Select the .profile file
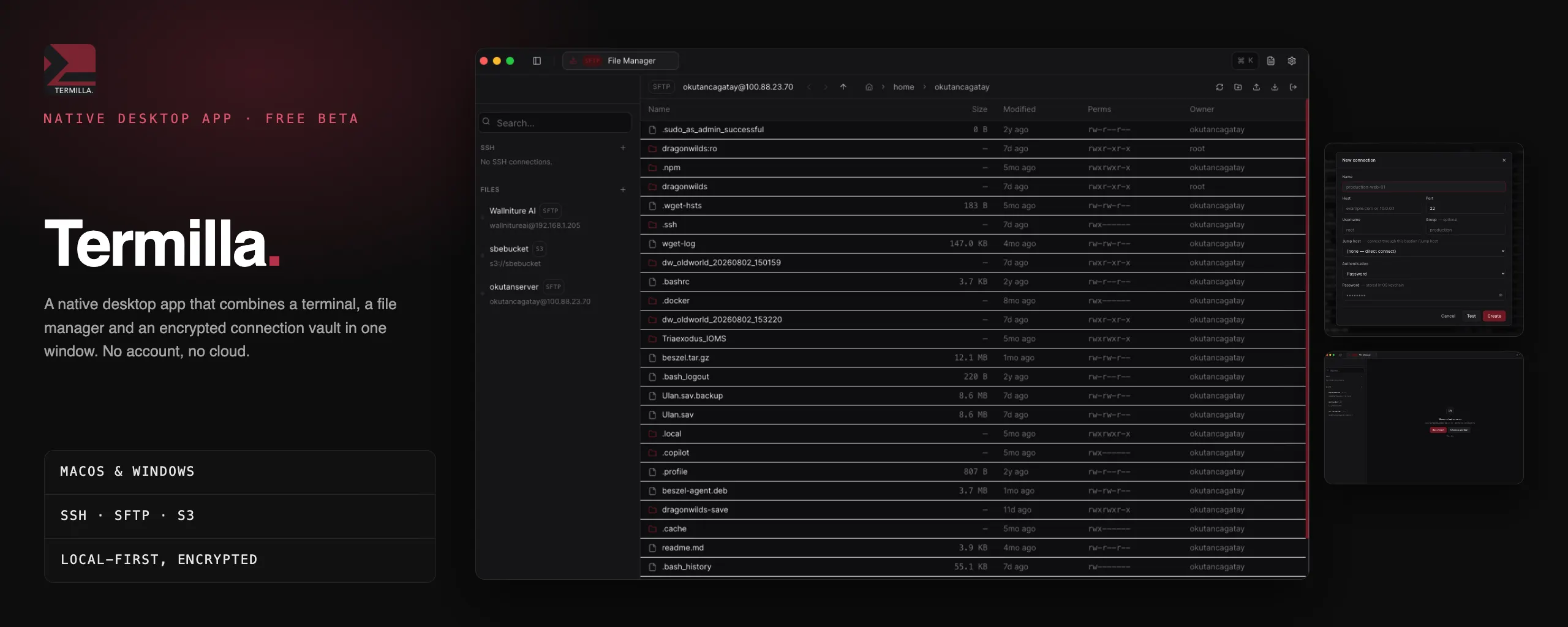The width and height of the screenshot is (1568, 627). pyautogui.click(x=973, y=471)
